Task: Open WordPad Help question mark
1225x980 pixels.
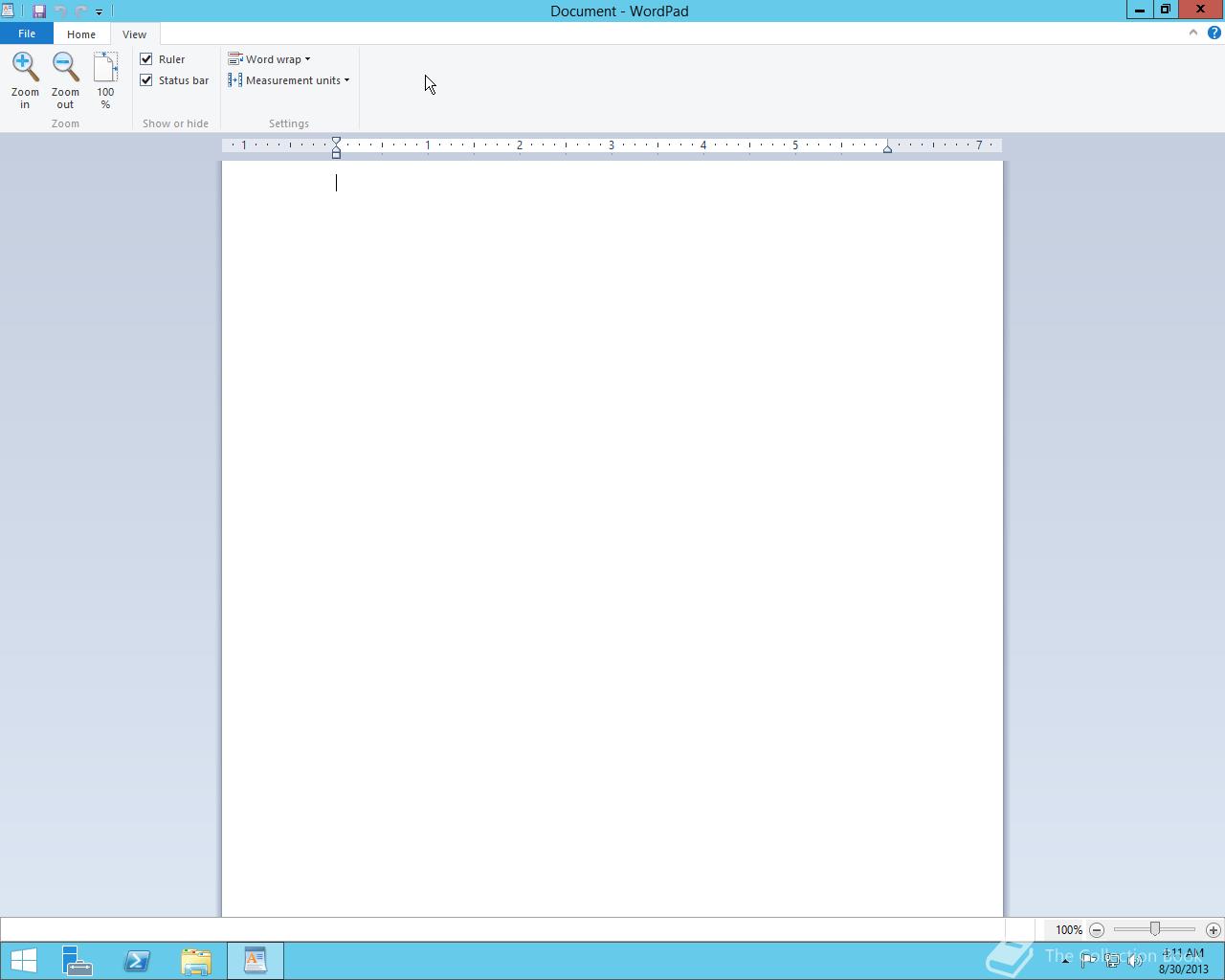Action: 1214,33
